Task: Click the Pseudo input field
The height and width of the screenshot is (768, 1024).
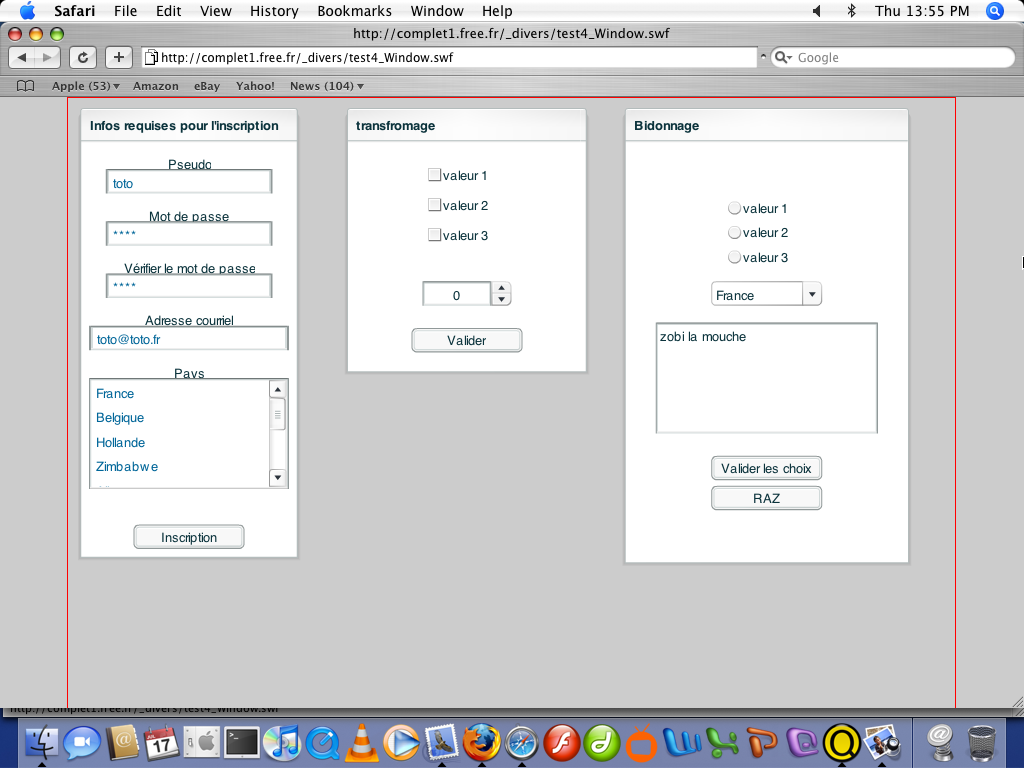Action: pyautogui.click(x=189, y=182)
